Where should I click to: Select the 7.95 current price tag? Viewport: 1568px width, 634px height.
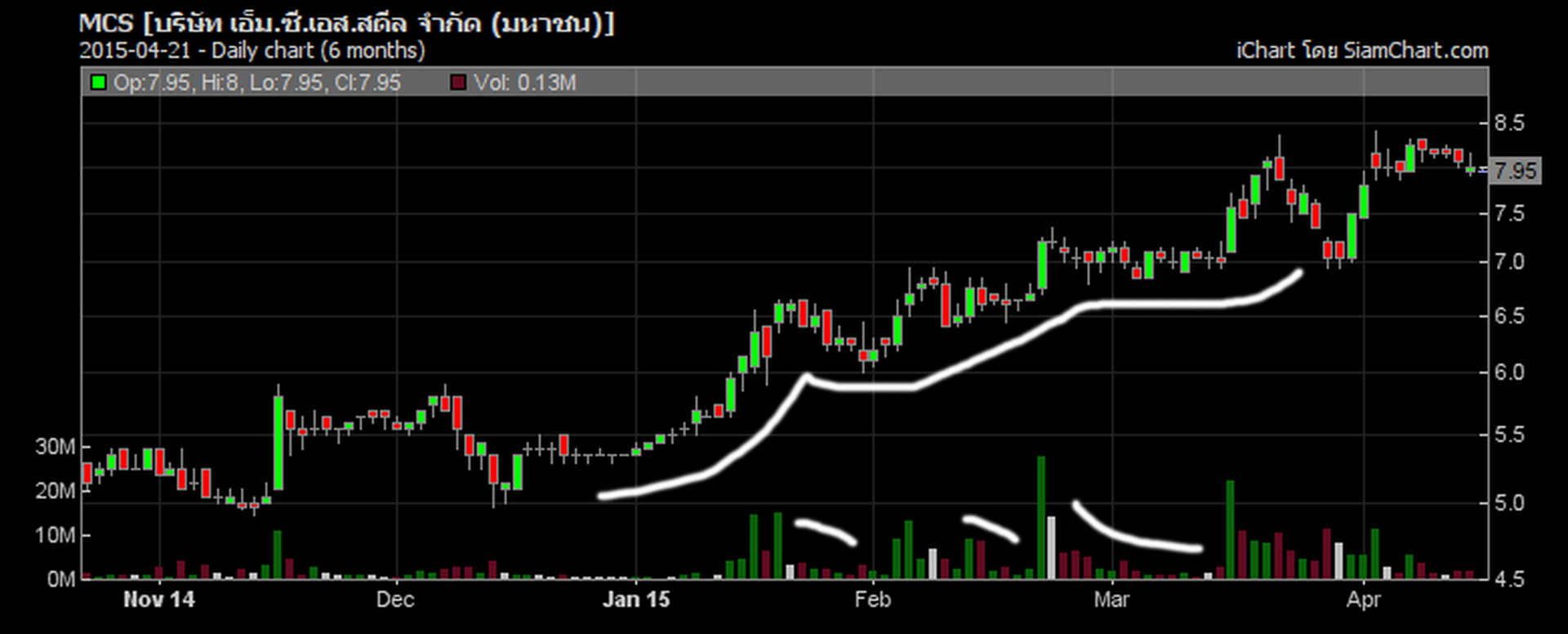(x=1516, y=171)
